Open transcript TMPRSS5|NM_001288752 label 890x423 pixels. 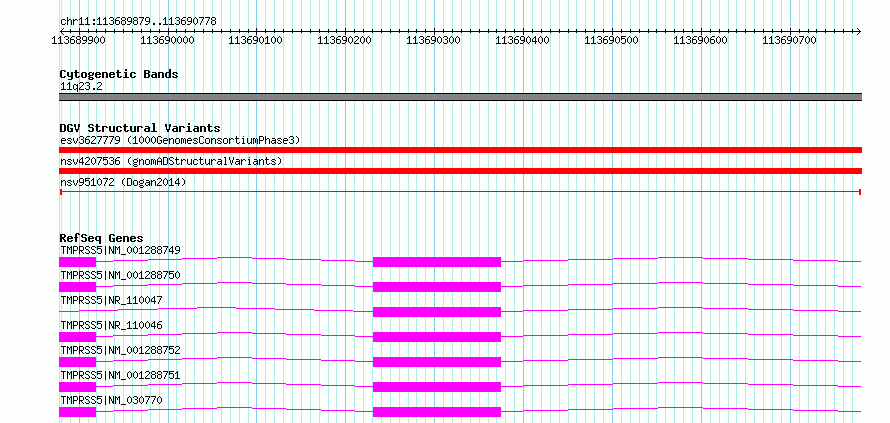coord(120,350)
